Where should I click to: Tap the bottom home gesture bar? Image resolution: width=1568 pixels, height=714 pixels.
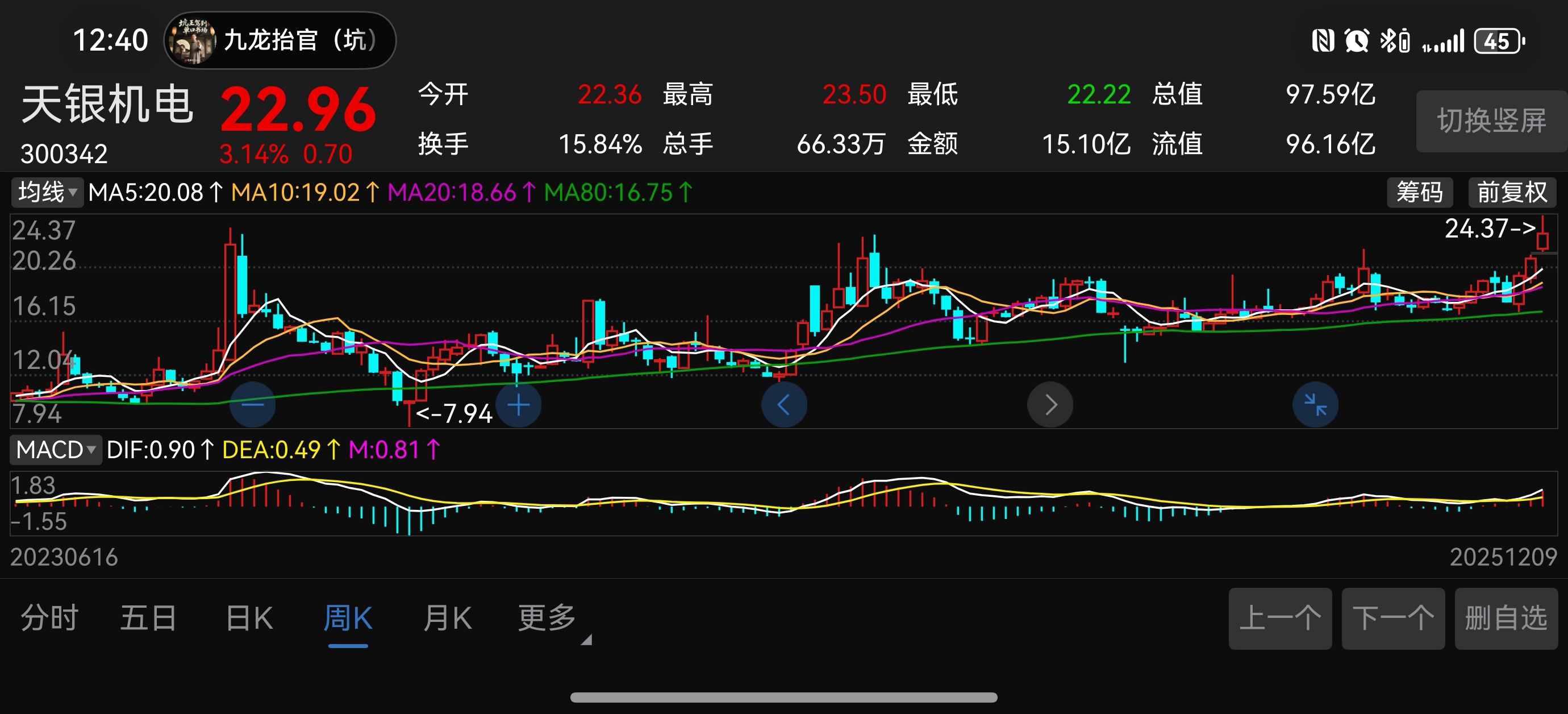[x=783, y=698]
